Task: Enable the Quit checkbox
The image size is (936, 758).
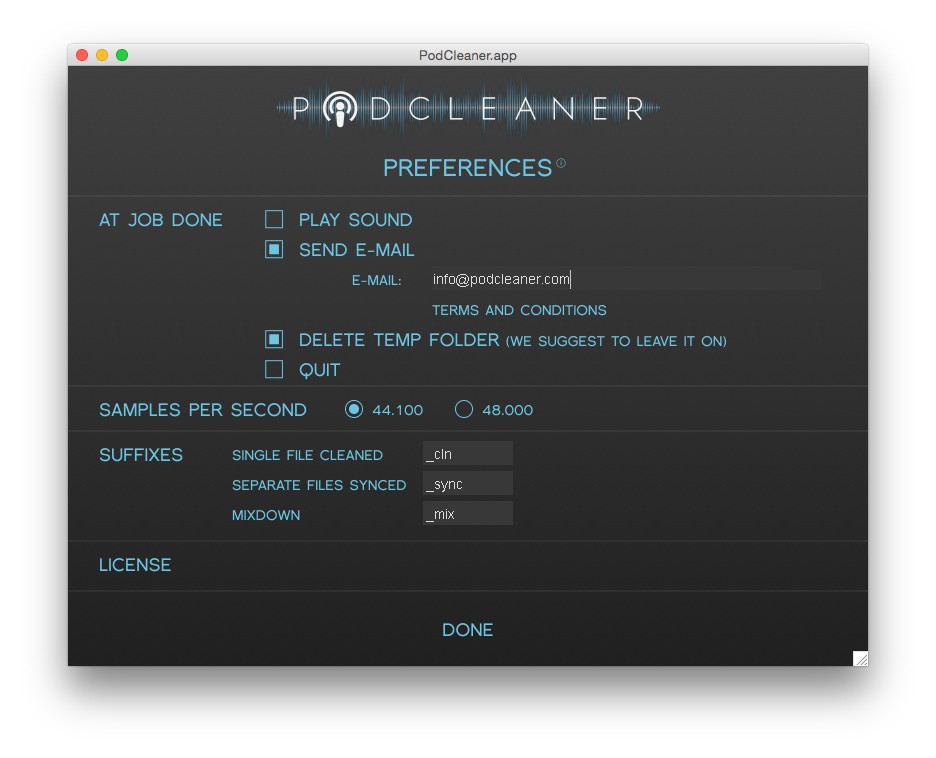Action: click(x=274, y=369)
